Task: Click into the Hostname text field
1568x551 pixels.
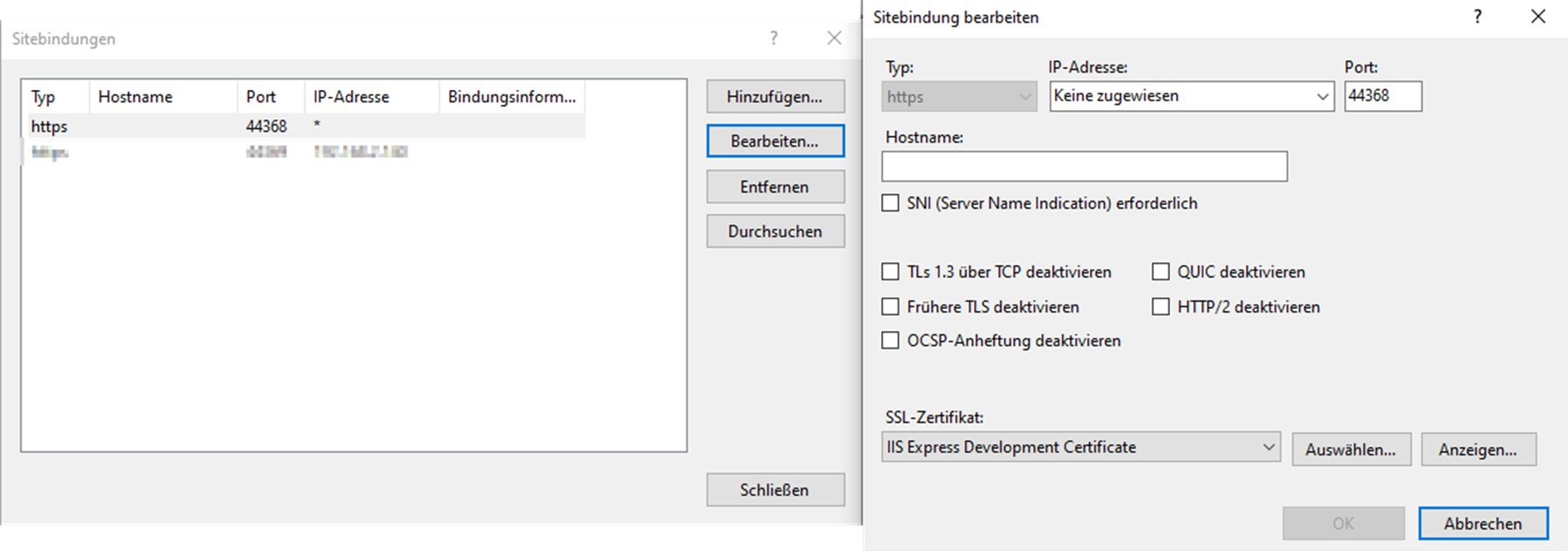Action: click(x=1084, y=167)
